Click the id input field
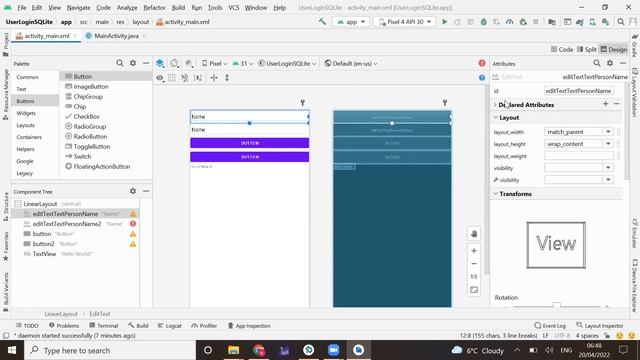The width and height of the screenshot is (640, 360). click(x=579, y=91)
